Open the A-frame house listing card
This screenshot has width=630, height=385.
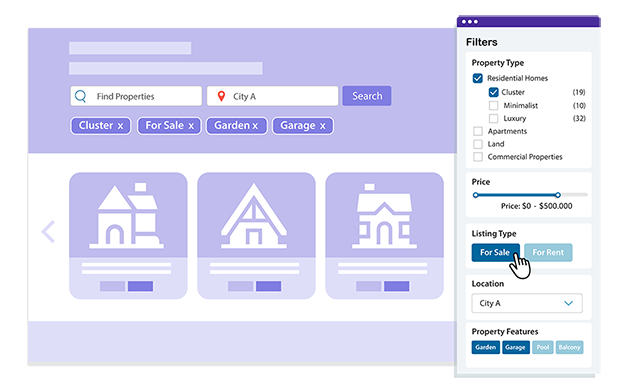[256, 236]
